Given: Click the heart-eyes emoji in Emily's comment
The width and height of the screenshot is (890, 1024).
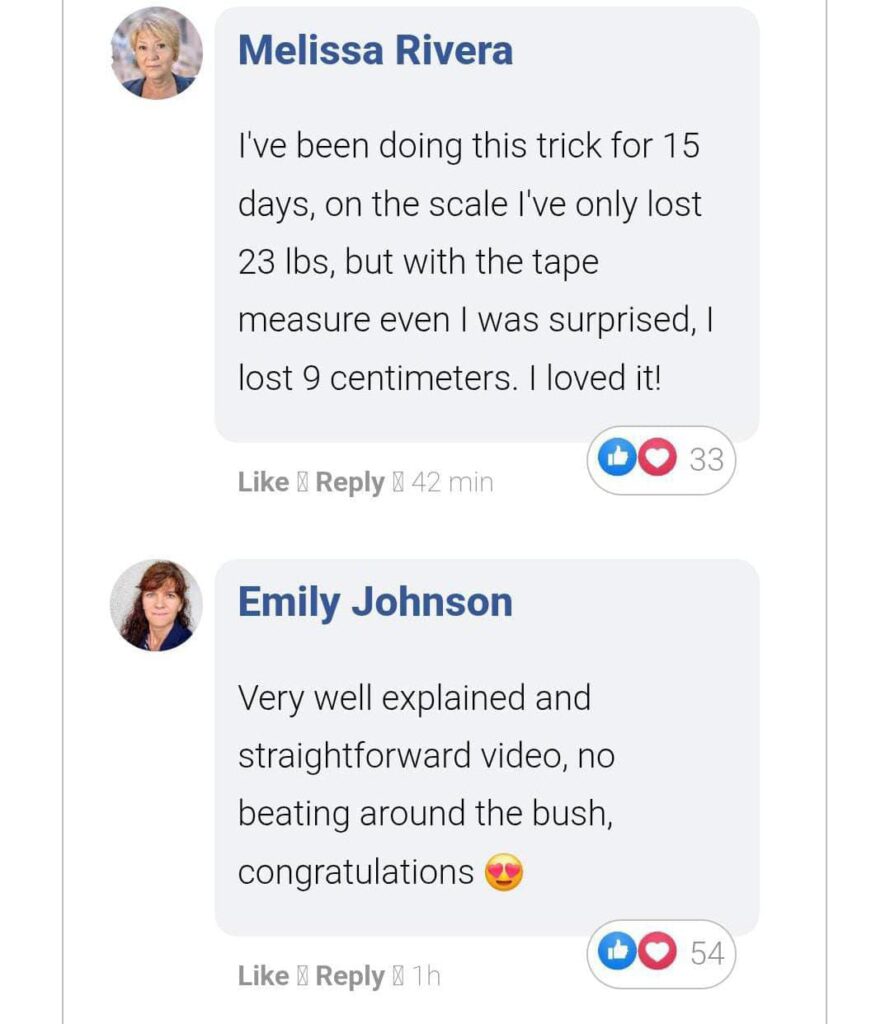Looking at the screenshot, I should [x=503, y=873].
